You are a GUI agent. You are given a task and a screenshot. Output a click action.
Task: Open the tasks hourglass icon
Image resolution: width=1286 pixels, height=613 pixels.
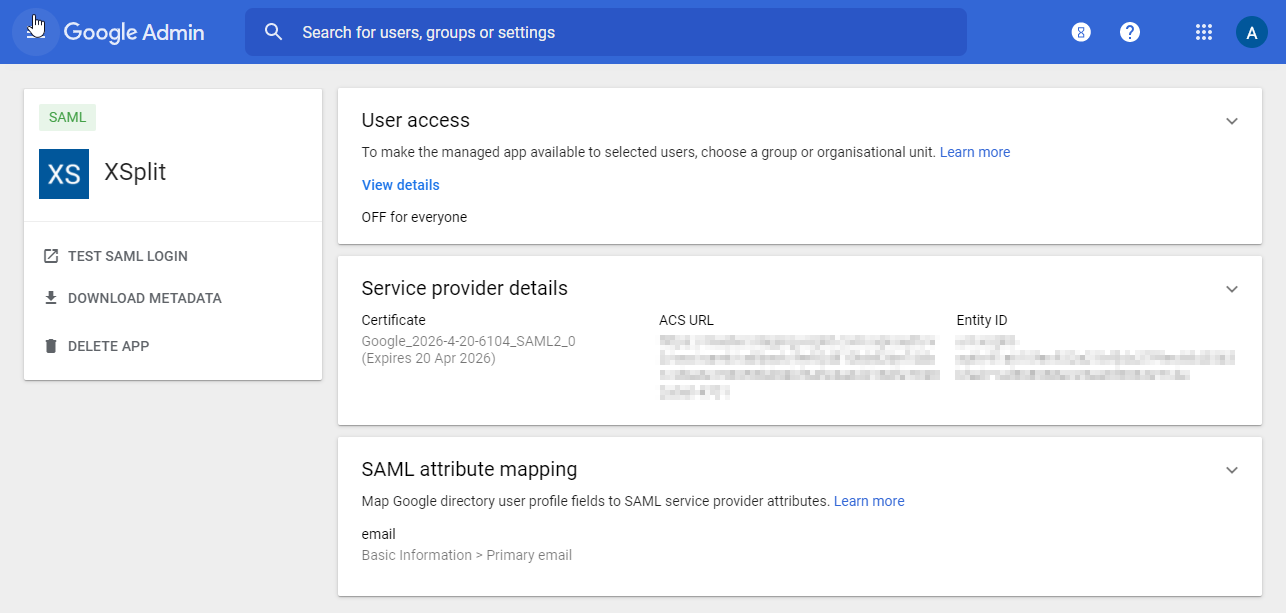click(1080, 32)
